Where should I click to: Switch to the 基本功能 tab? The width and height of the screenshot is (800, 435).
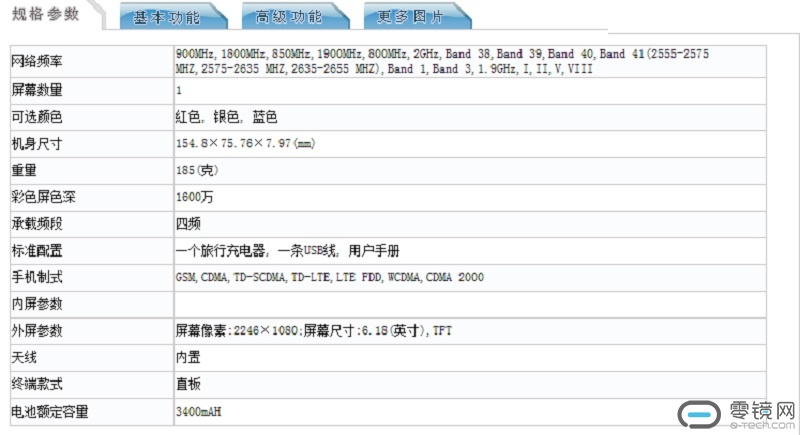tap(167, 17)
